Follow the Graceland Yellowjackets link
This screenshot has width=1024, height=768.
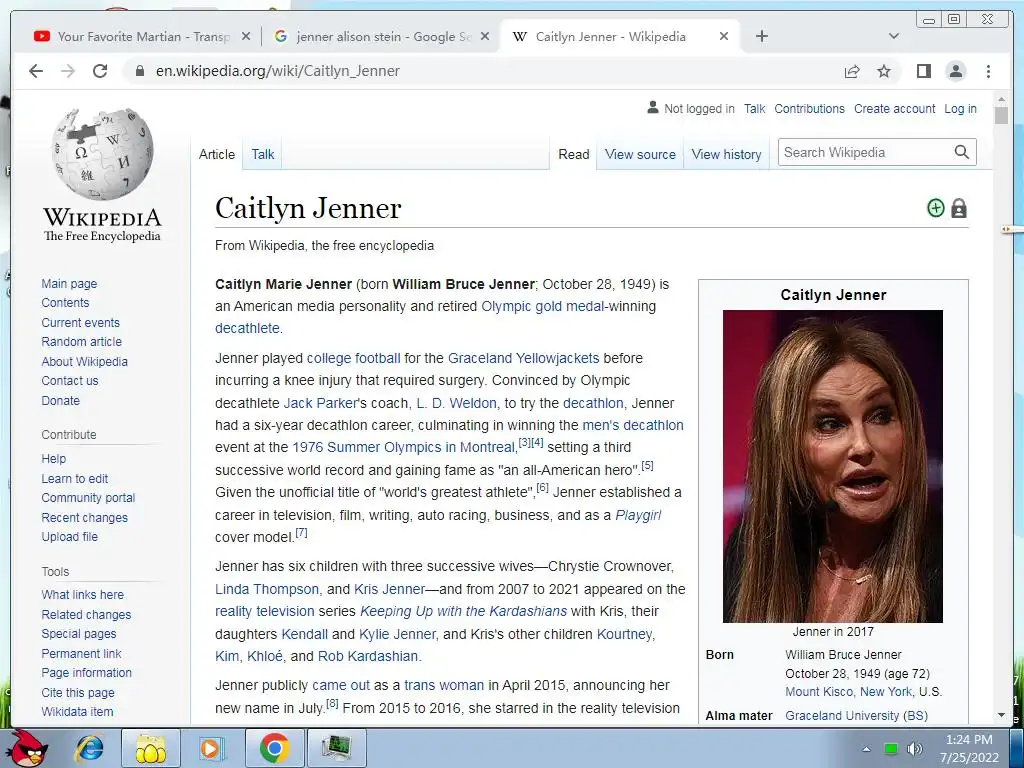pos(523,358)
